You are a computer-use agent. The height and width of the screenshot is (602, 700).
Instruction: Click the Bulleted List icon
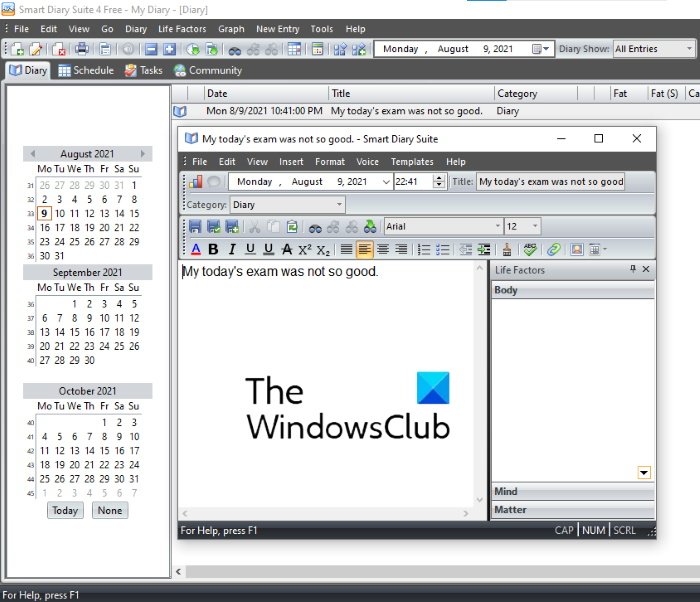click(442, 249)
